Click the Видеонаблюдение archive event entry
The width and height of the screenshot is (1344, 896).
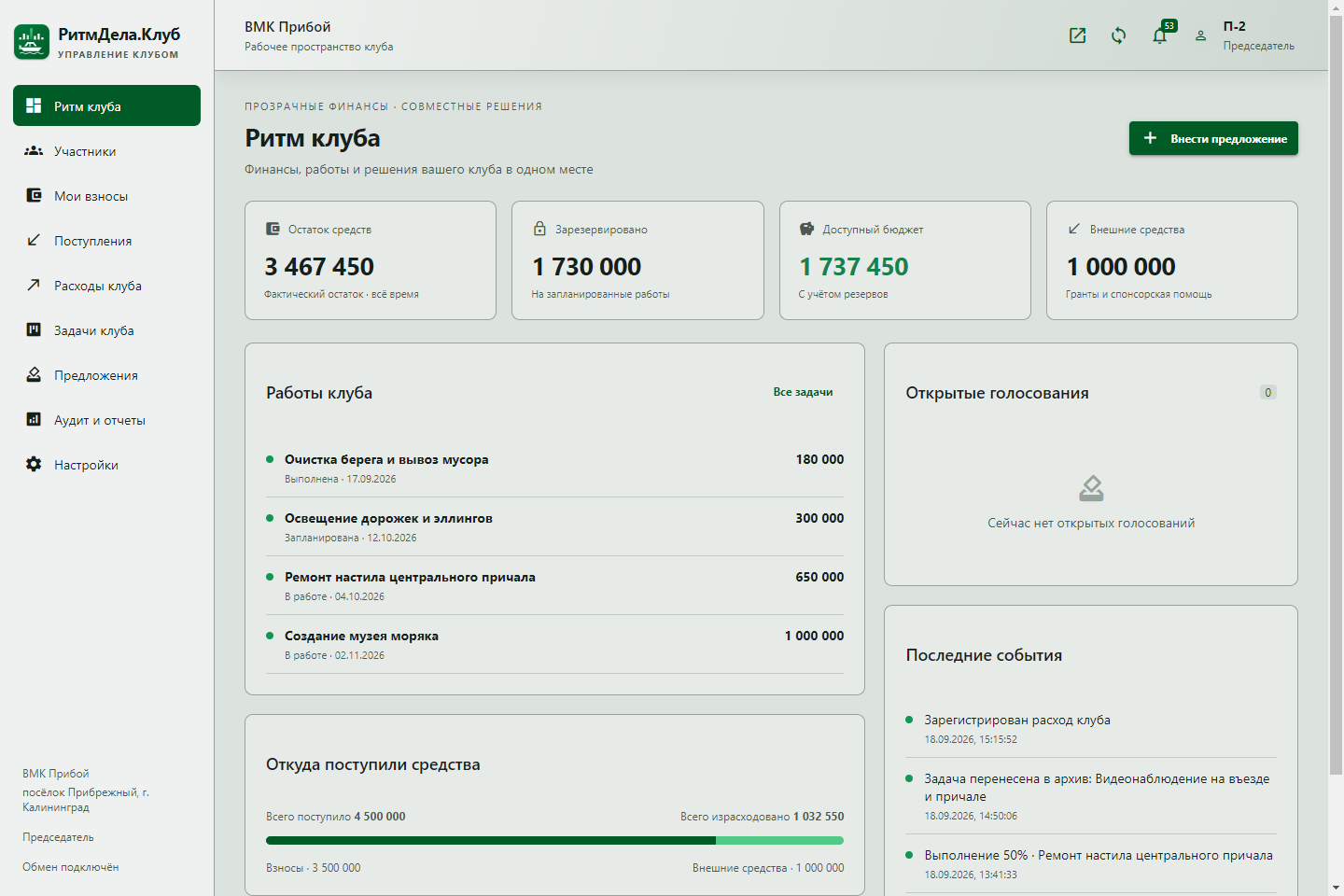[x=1091, y=796]
